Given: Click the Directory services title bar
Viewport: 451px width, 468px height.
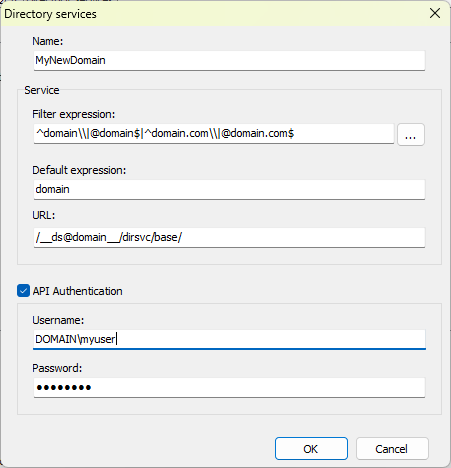Looking at the screenshot, I should click(213, 14).
